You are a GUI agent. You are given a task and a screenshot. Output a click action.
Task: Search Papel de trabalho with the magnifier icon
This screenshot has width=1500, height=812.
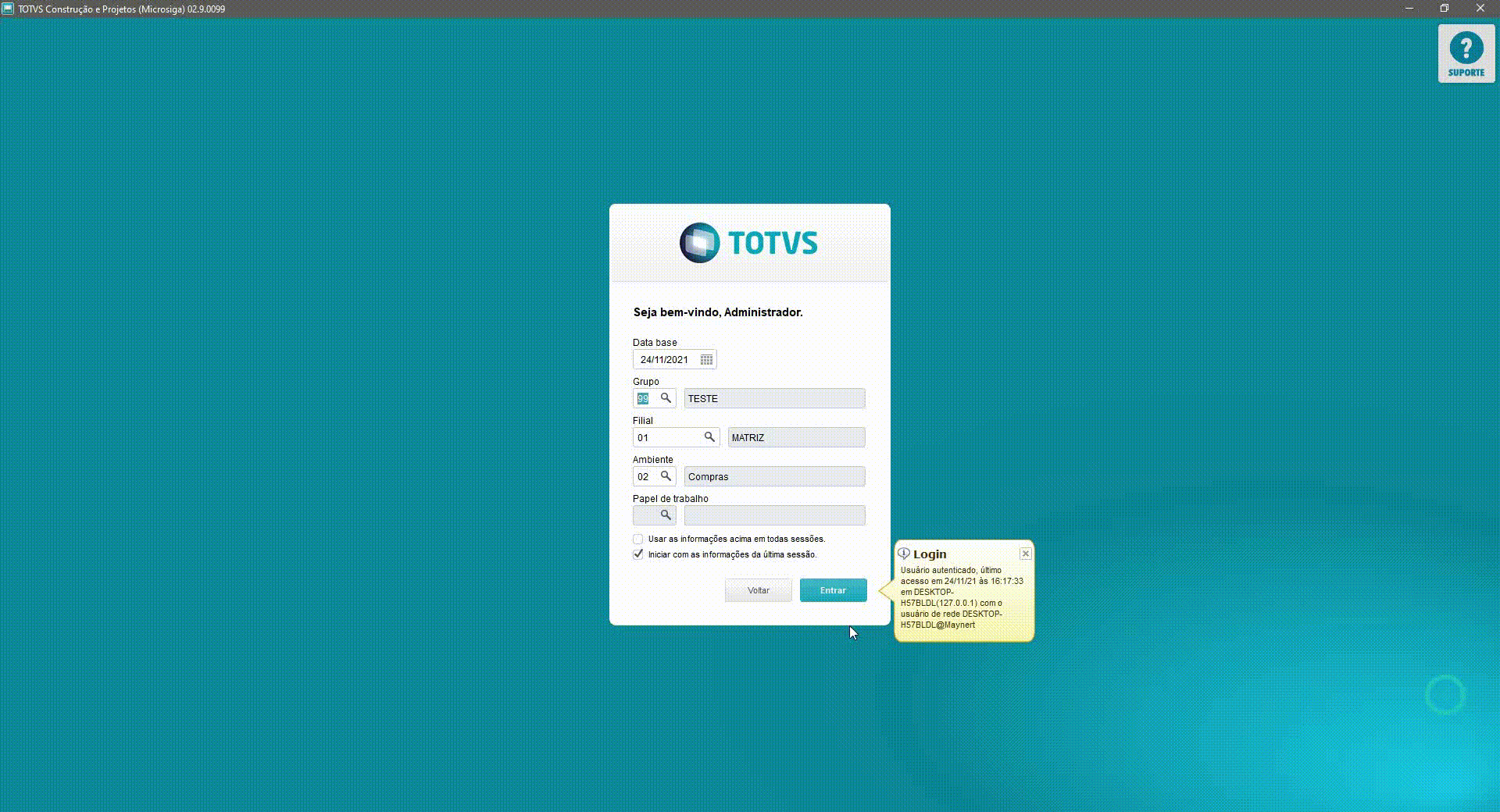pos(666,515)
